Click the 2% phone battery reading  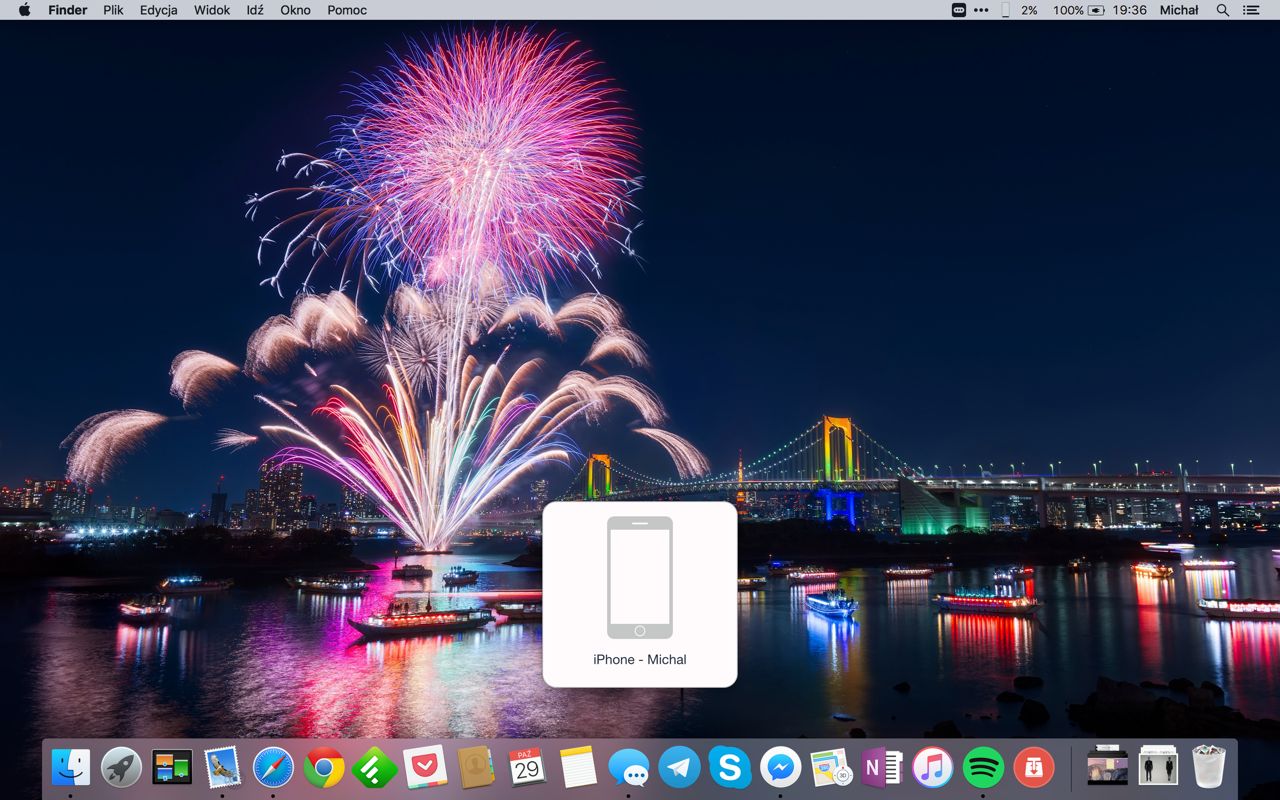[x=1029, y=10]
